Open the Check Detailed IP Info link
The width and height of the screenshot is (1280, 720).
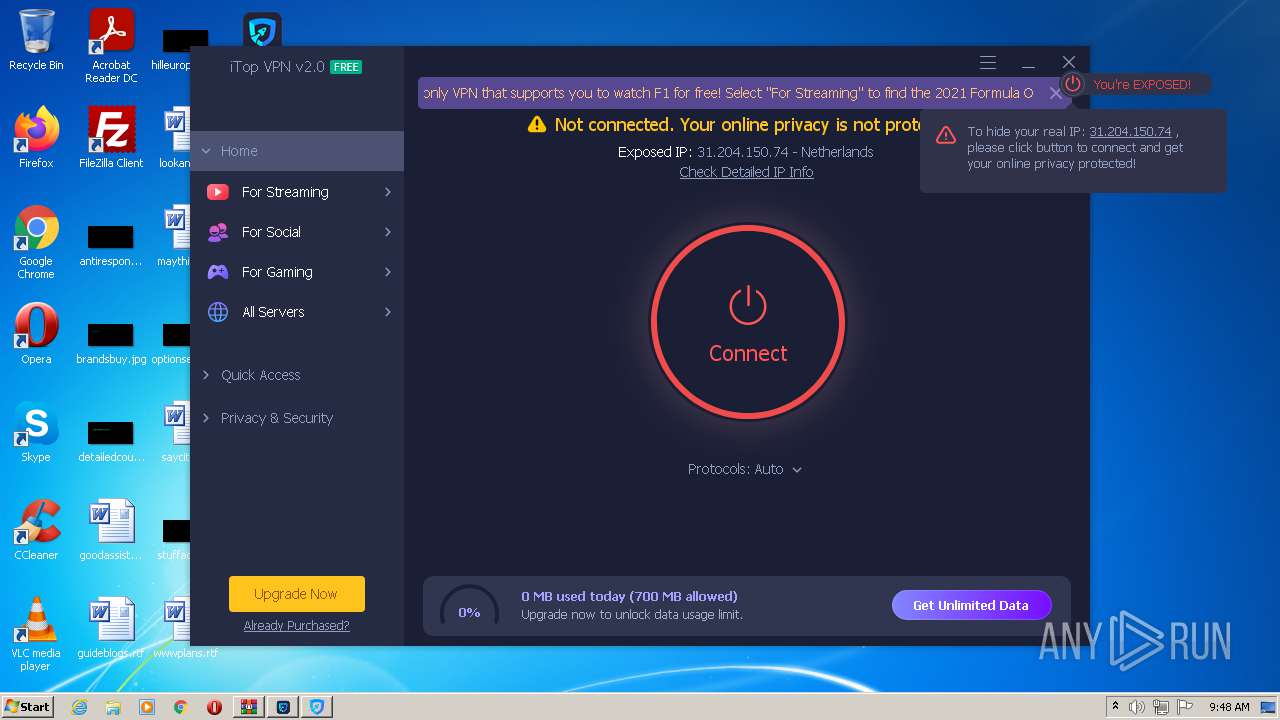tap(746, 172)
